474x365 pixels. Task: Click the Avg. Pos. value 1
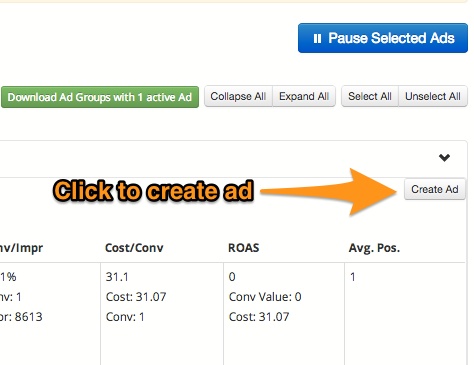(x=353, y=277)
